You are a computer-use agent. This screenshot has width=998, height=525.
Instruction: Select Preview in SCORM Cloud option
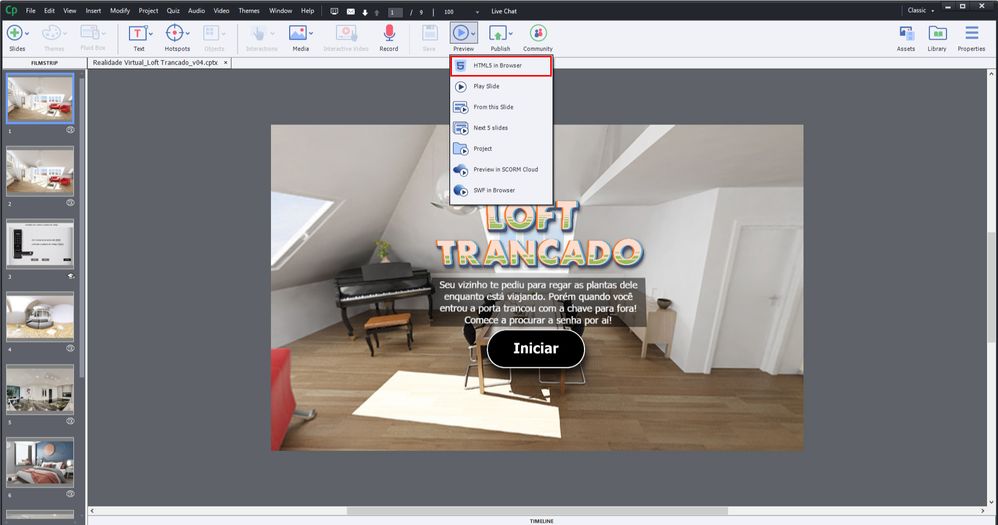coord(505,169)
